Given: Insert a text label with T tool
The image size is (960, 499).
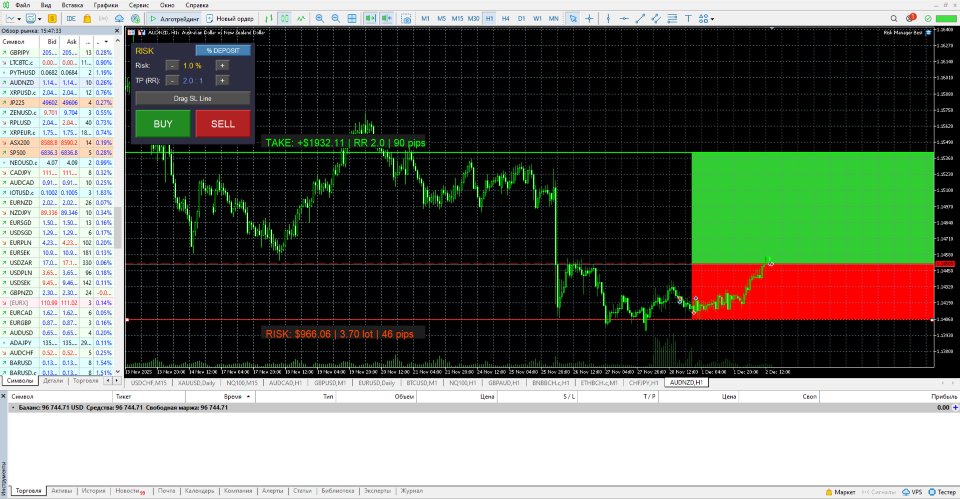Looking at the screenshot, I should click(x=688, y=18).
